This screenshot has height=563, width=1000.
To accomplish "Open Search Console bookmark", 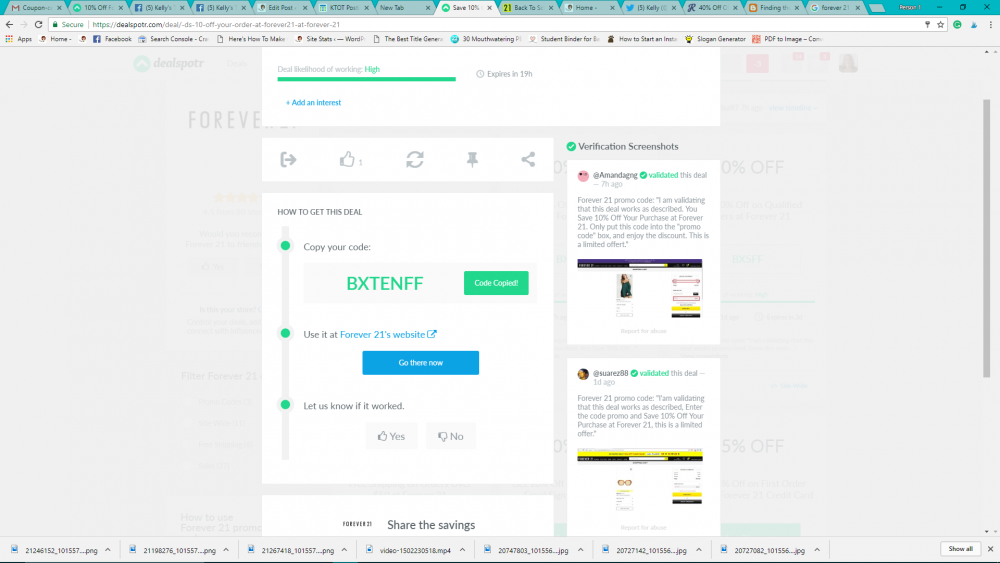I will 173,39.
